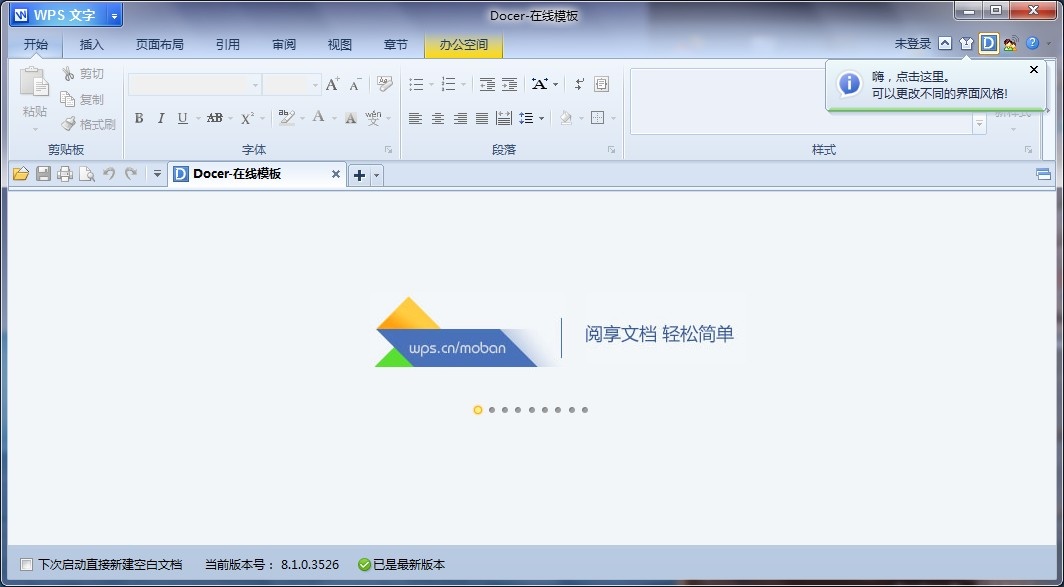Switch to the 插入 ribbon tab
This screenshot has width=1064, height=587.
coord(92,45)
